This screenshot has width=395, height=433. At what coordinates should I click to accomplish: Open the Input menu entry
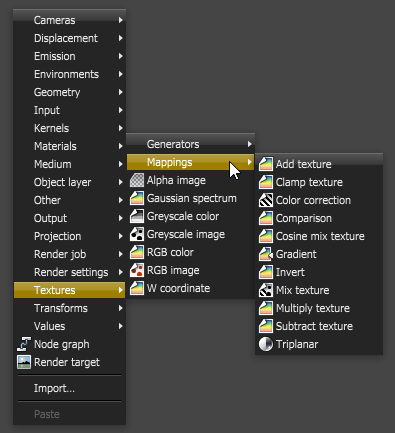[x=69, y=110]
